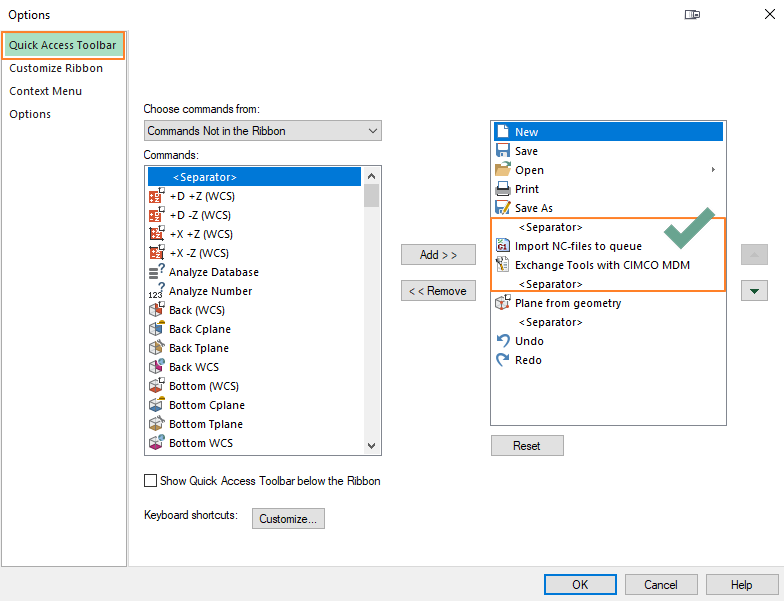
Task: Click the Back (WCS) icon
Action: tap(156, 310)
